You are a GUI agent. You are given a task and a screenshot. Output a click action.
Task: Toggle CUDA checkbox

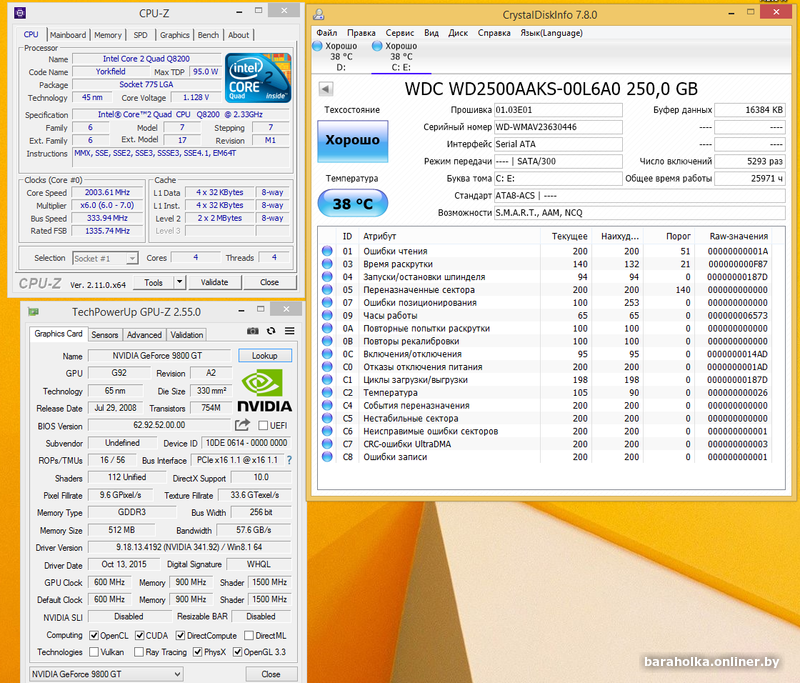tap(139, 636)
